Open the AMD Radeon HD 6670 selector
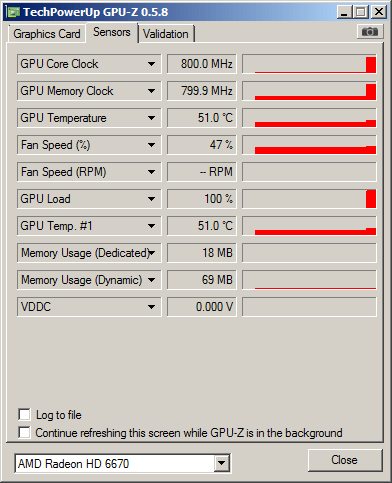The height and width of the screenshot is (483, 392). tap(122, 463)
